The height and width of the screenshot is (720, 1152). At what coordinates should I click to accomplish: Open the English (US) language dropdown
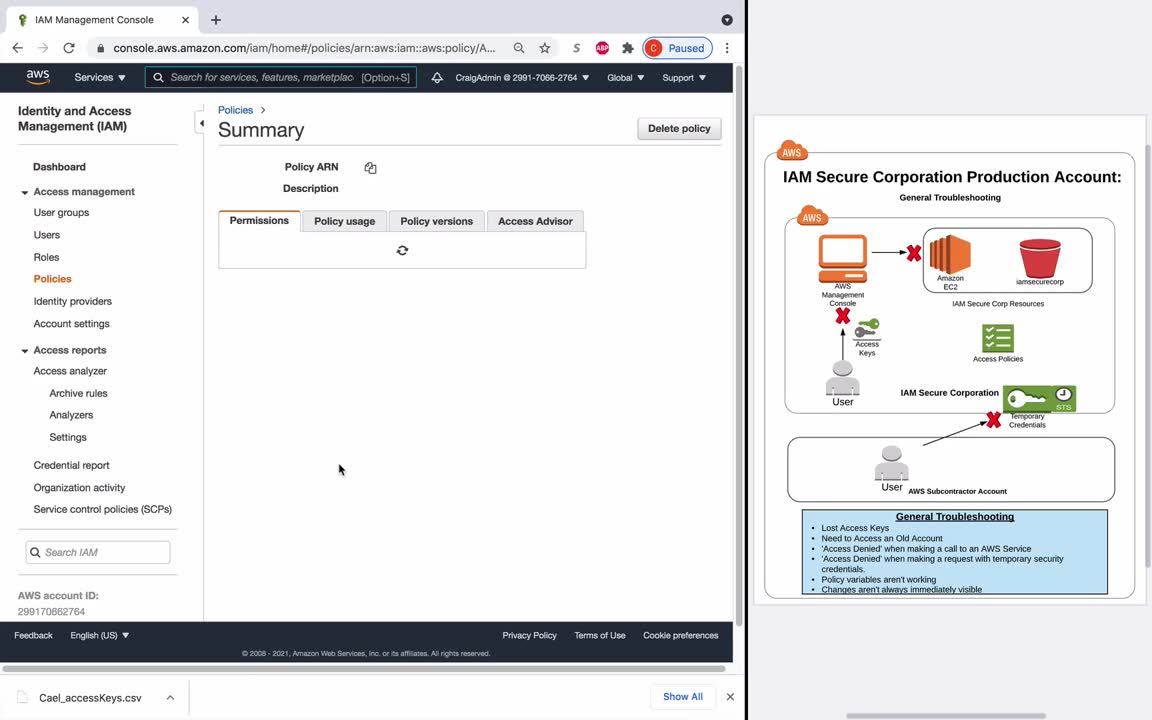tap(100, 636)
